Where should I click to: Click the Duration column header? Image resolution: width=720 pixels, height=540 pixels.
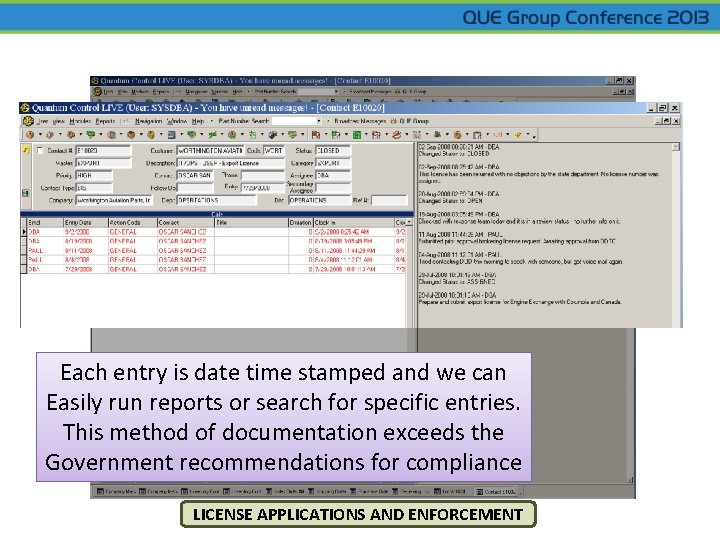301,222
